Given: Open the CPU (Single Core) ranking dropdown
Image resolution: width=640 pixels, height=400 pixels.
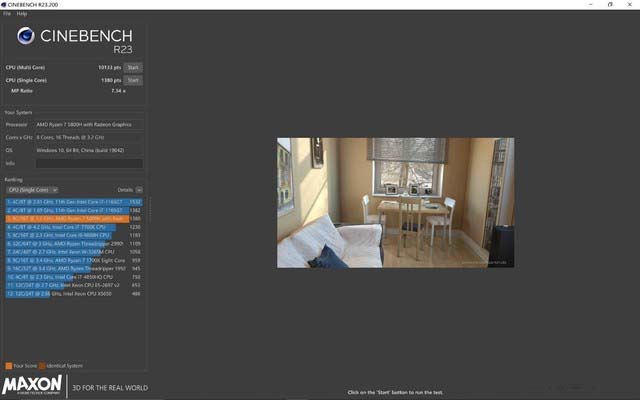Looking at the screenshot, I should (32, 190).
